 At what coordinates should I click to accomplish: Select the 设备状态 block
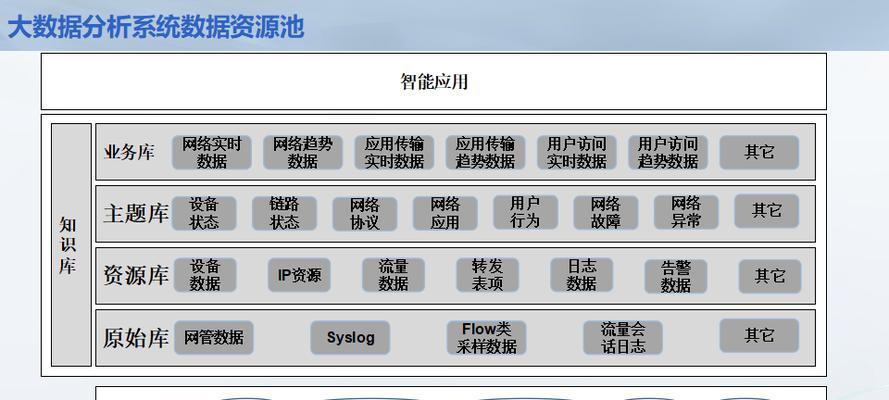coord(204,213)
